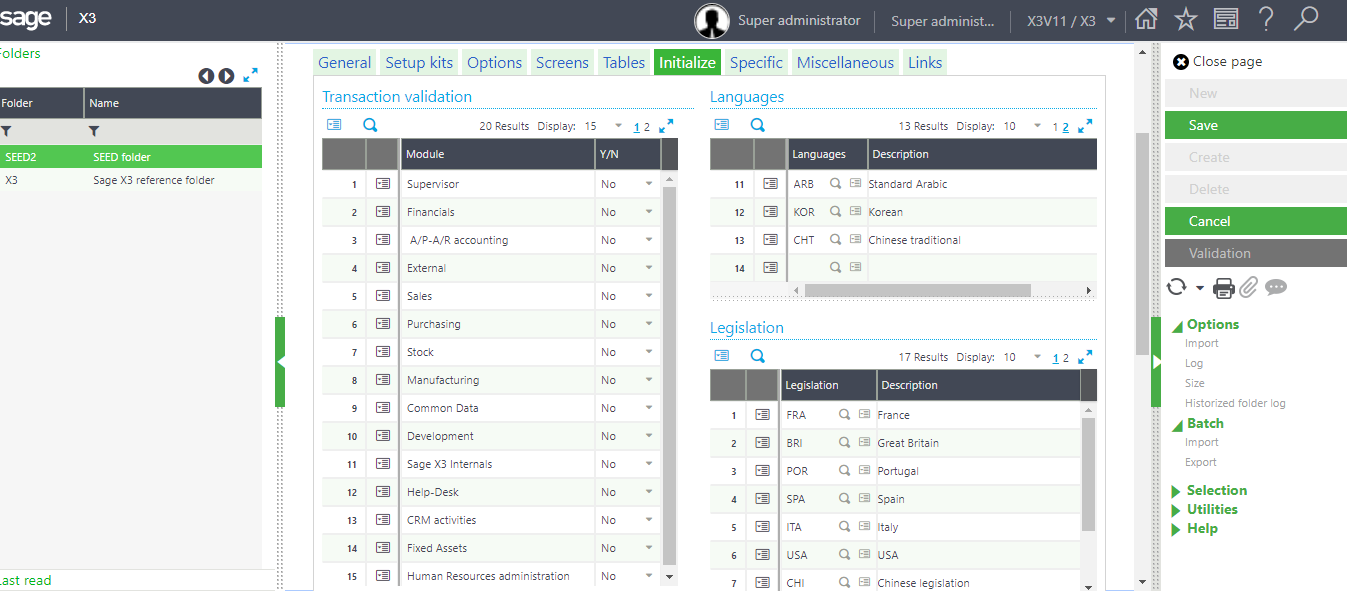
Task: Switch to the Screens tab
Action: pos(562,62)
